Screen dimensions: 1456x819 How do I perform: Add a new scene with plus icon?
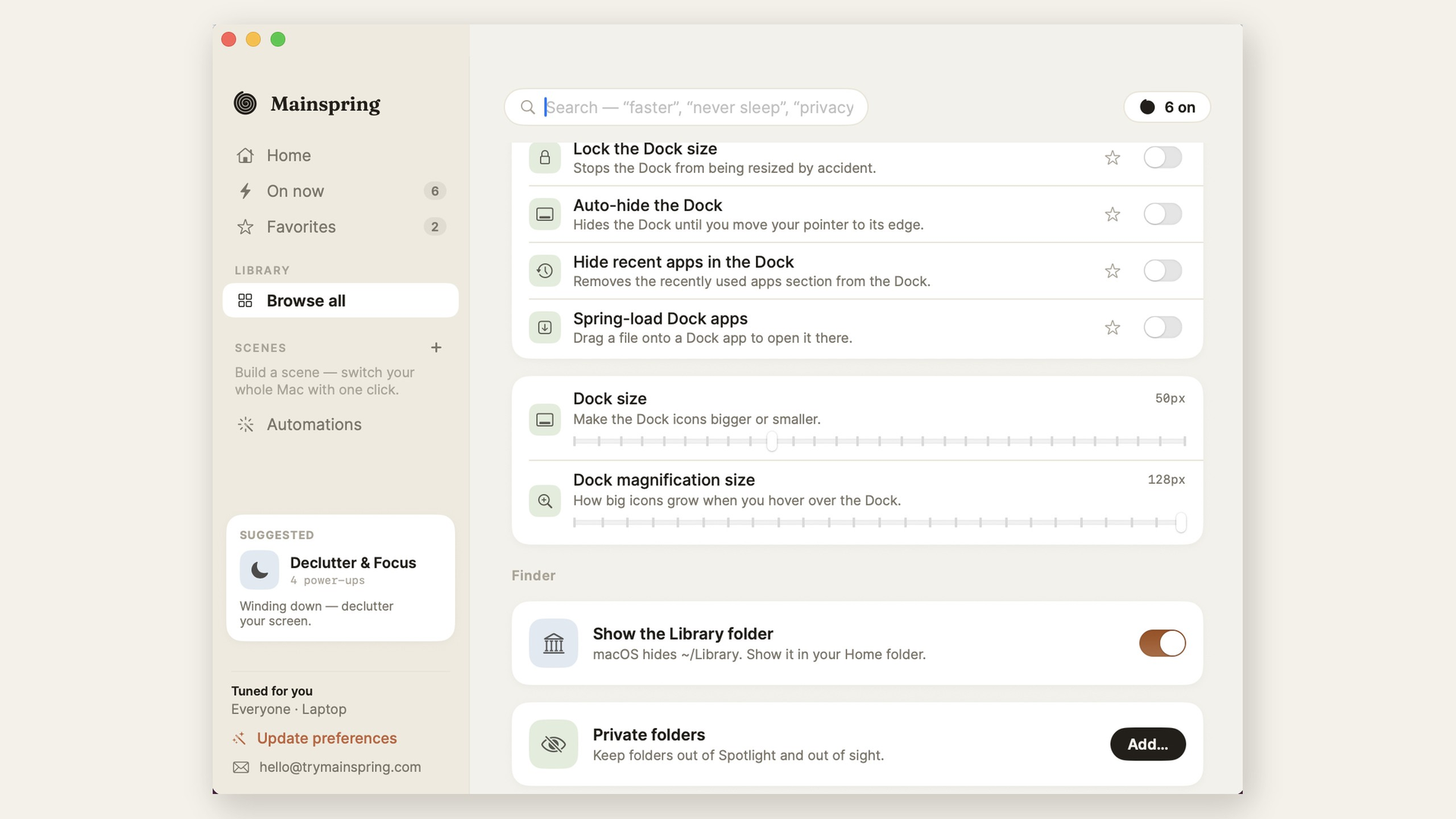tap(436, 347)
